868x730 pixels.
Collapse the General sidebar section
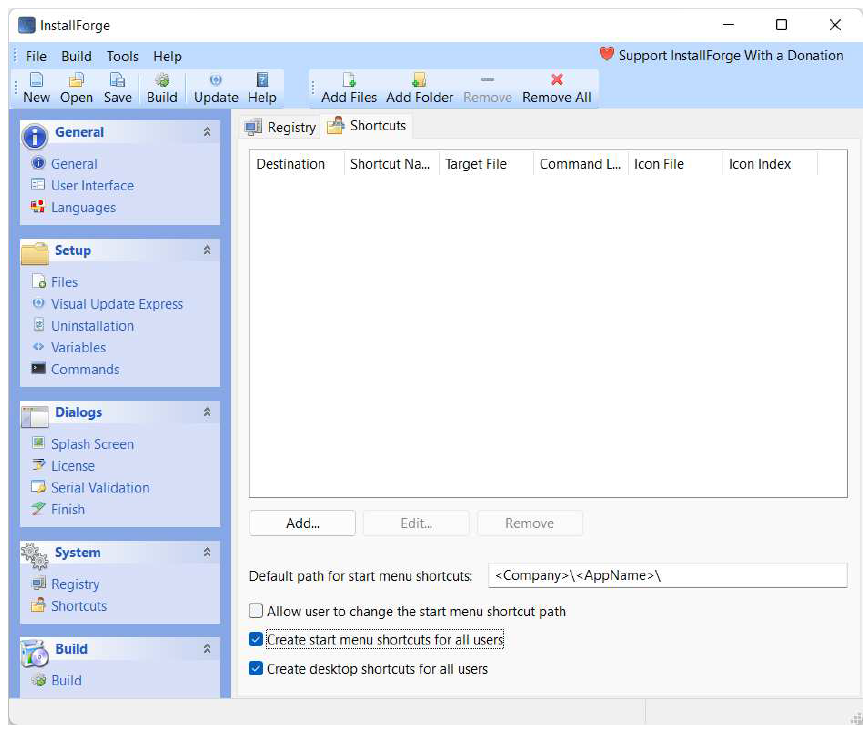pos(207,132)
